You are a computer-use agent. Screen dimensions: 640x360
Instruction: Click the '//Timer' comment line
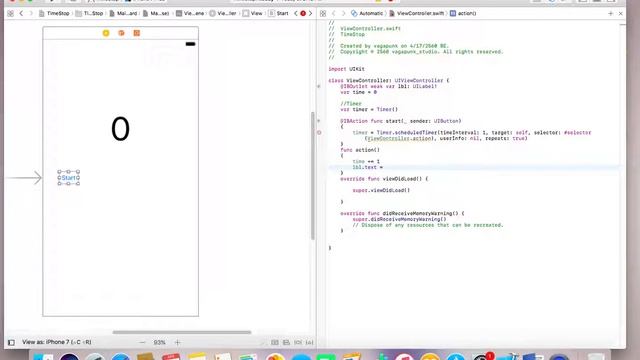point(351,104)
